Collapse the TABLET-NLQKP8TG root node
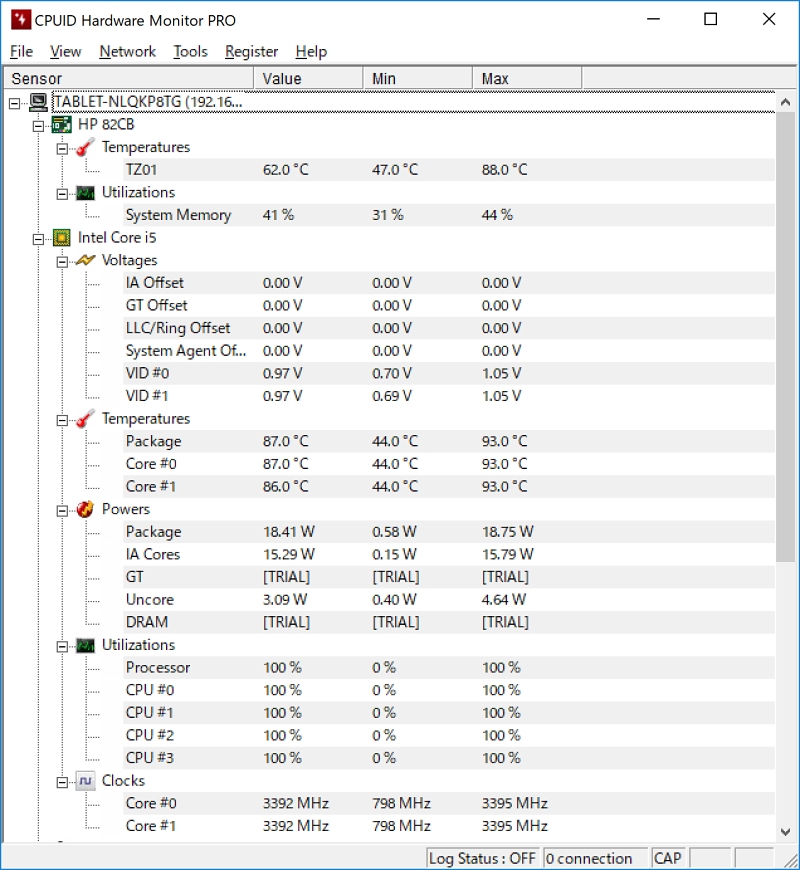Image resolution: width=800 pixels, height=870 pixels. pyautogui.click(x=15, y=103)
